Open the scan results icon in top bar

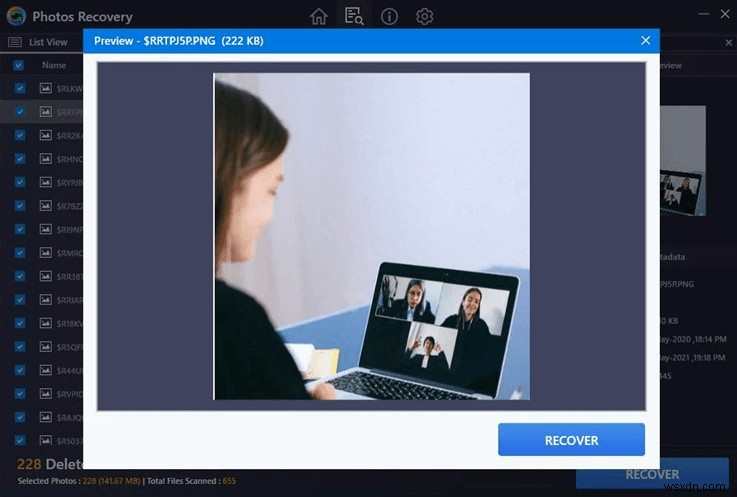click(x=353, y=16)
